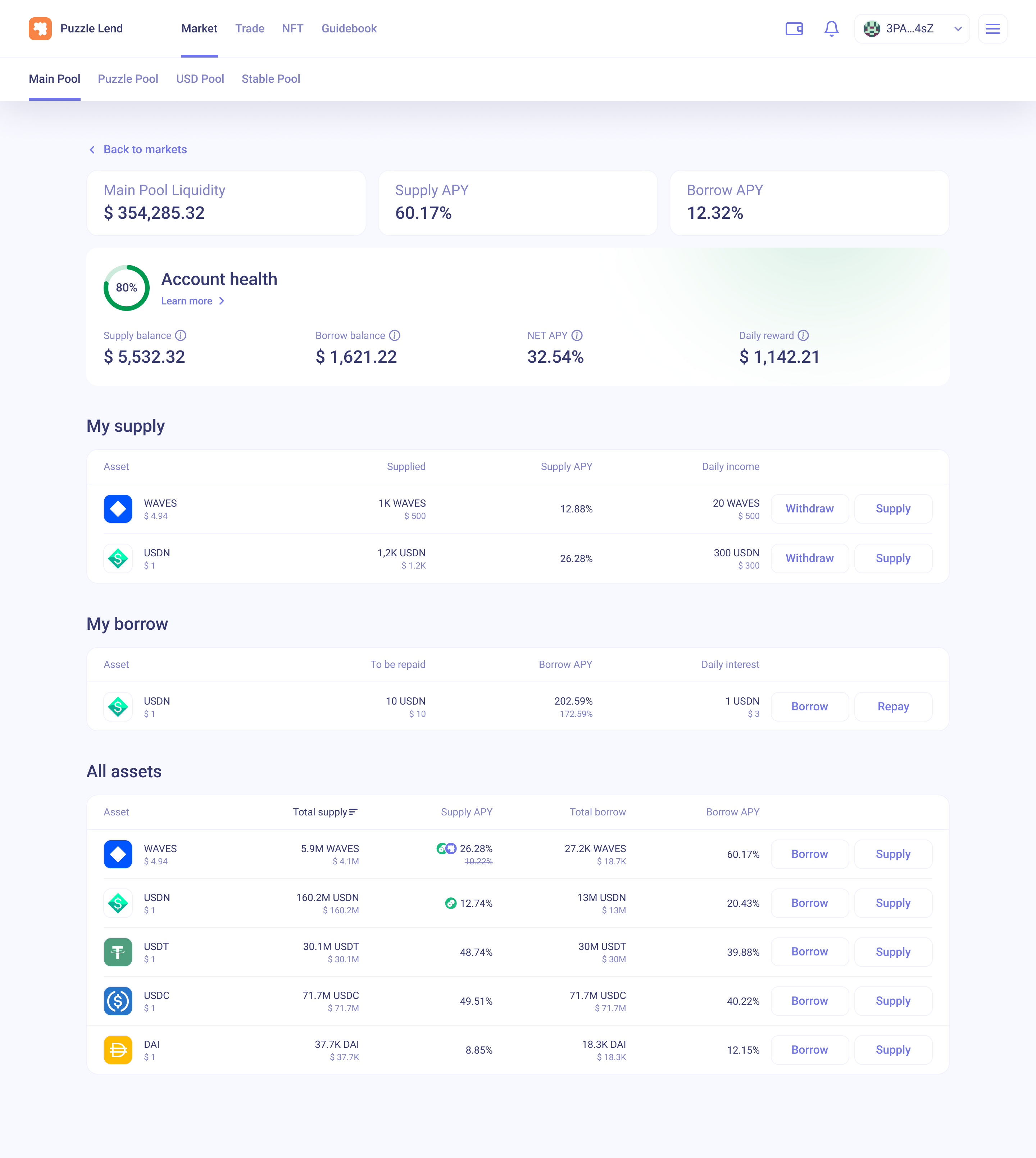Image resolution: width=1036 pixels, height=1158 pixels.
Task: Click the Puzzle Lend logo
Action: 40,28
